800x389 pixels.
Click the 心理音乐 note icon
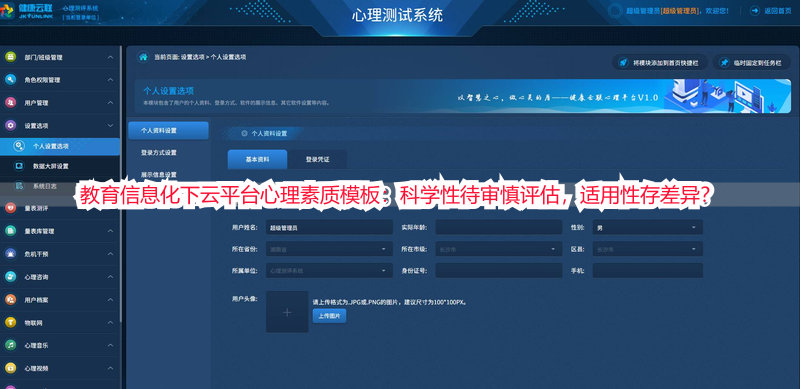10,345
